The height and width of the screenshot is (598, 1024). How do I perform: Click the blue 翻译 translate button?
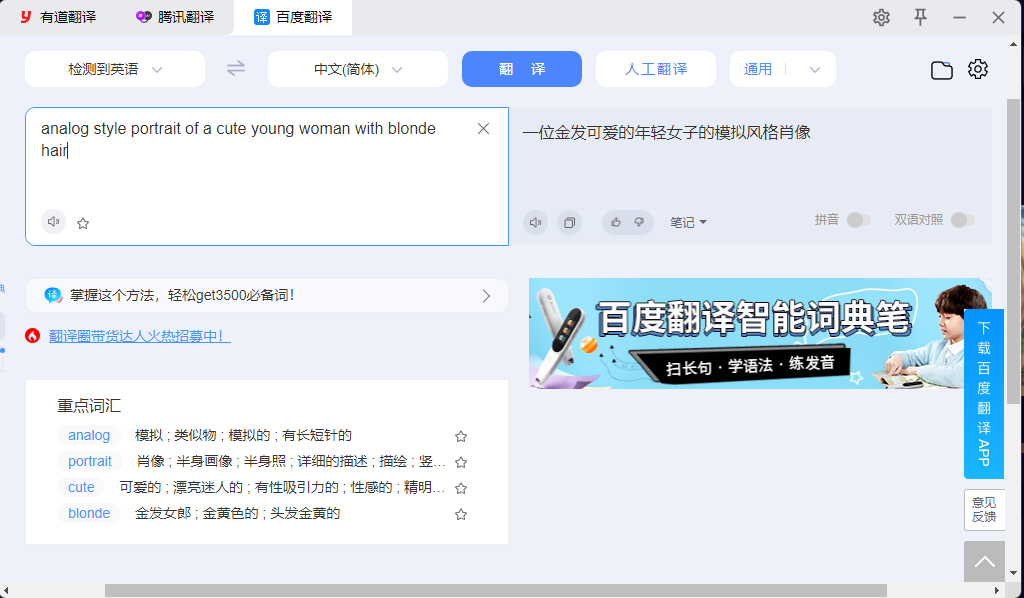tap(522, 69)
